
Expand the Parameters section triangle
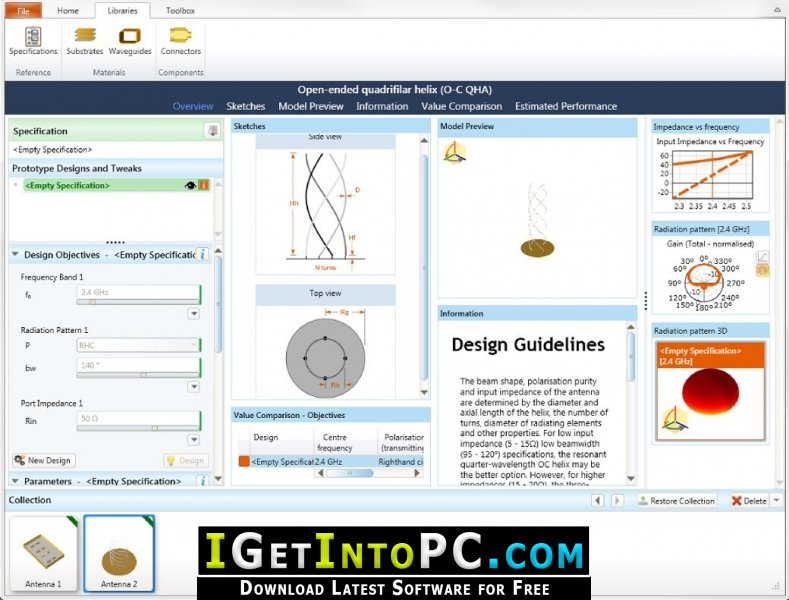click(15, 481)
